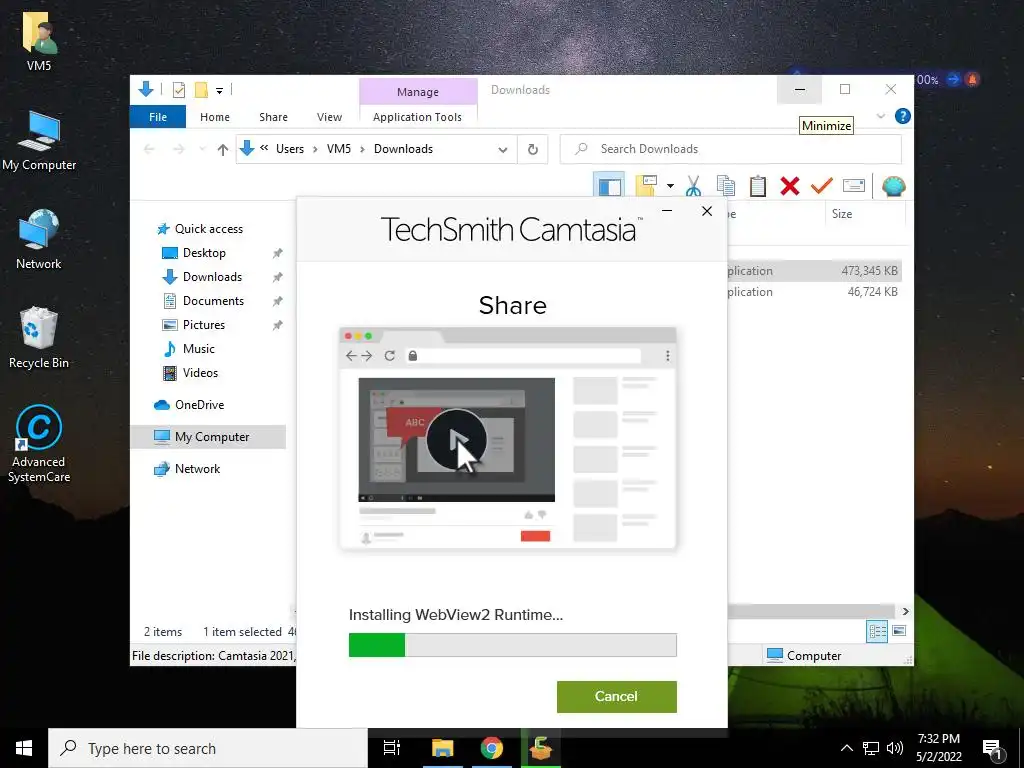
Task: Click the orange checkmark Properties icon
Action: coord(822,186)
